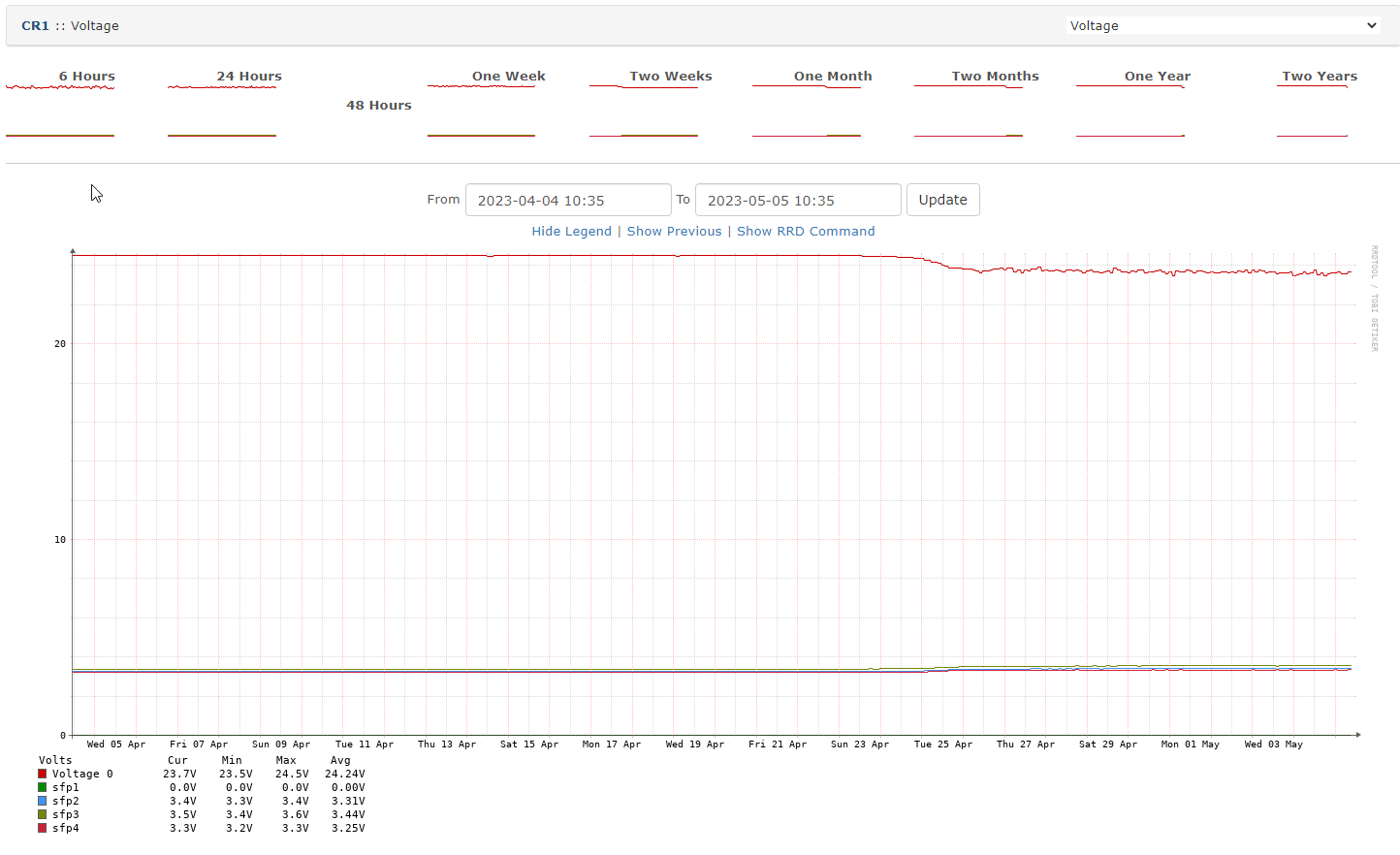Image resolution: width=1400 pixels, height=855 pixels.
Task: Click the olive sfp3 legend swatch
Action: (43, 814)
